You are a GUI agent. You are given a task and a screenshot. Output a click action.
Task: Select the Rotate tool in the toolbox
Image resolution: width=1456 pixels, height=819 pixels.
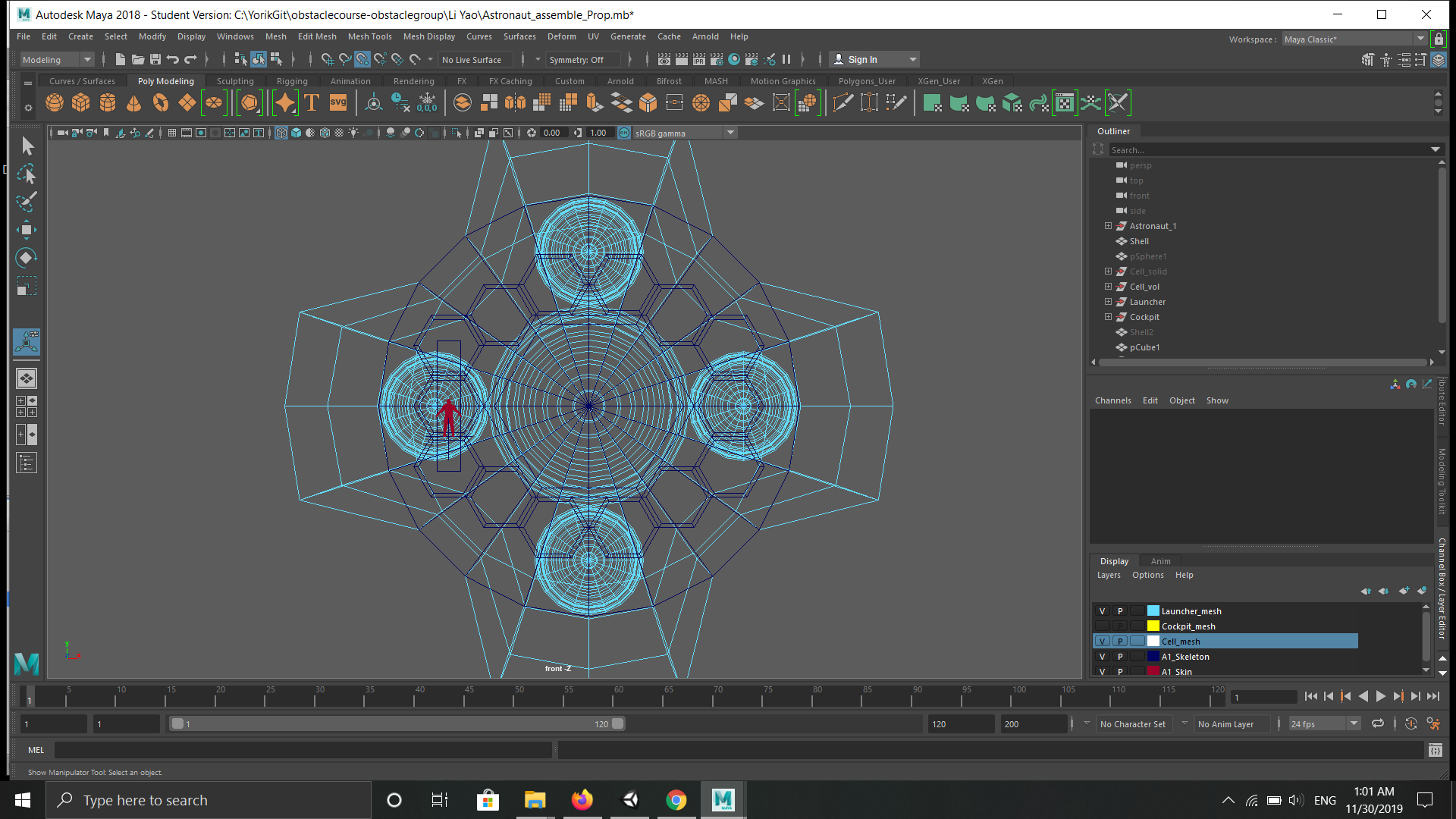26,258
